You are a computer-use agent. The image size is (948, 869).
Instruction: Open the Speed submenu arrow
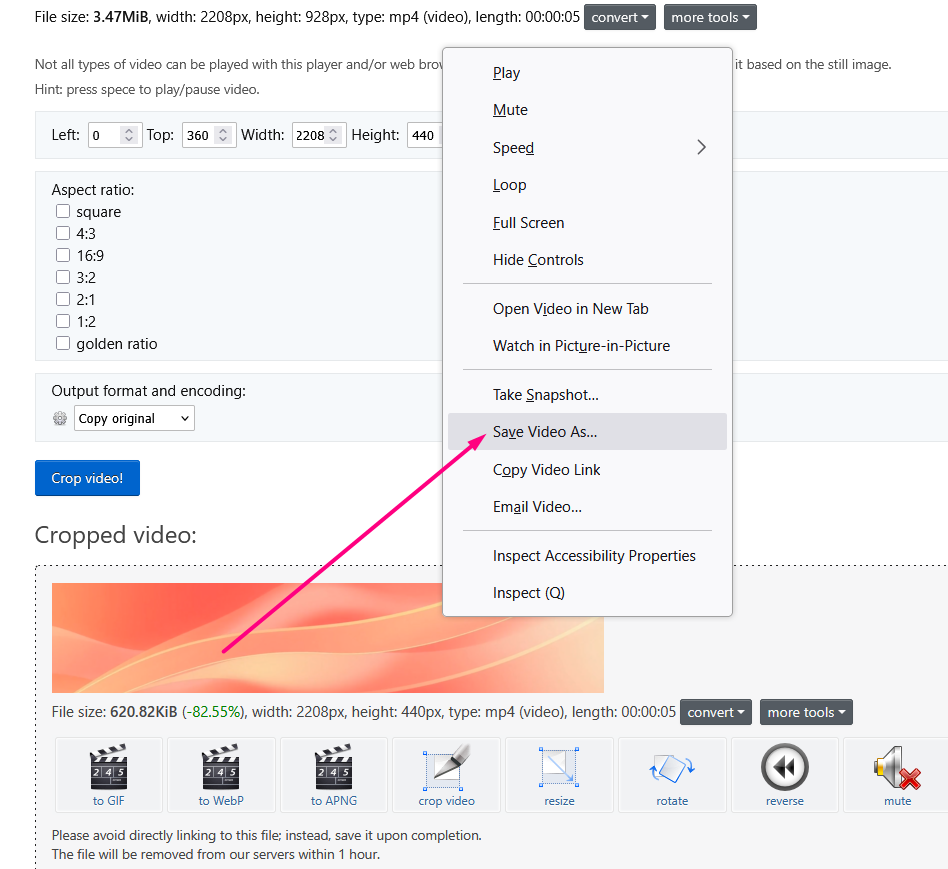[x=701, y=147]
